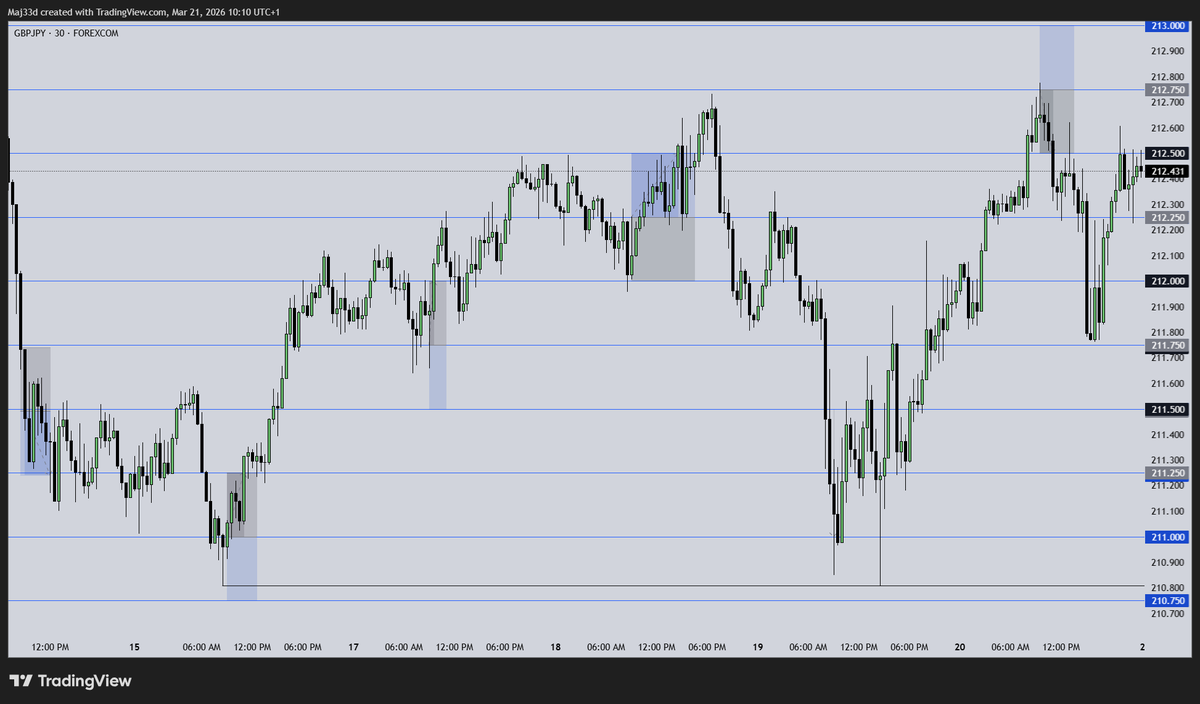Click the 210.750 blue price label

click(x=1166, y=601)
